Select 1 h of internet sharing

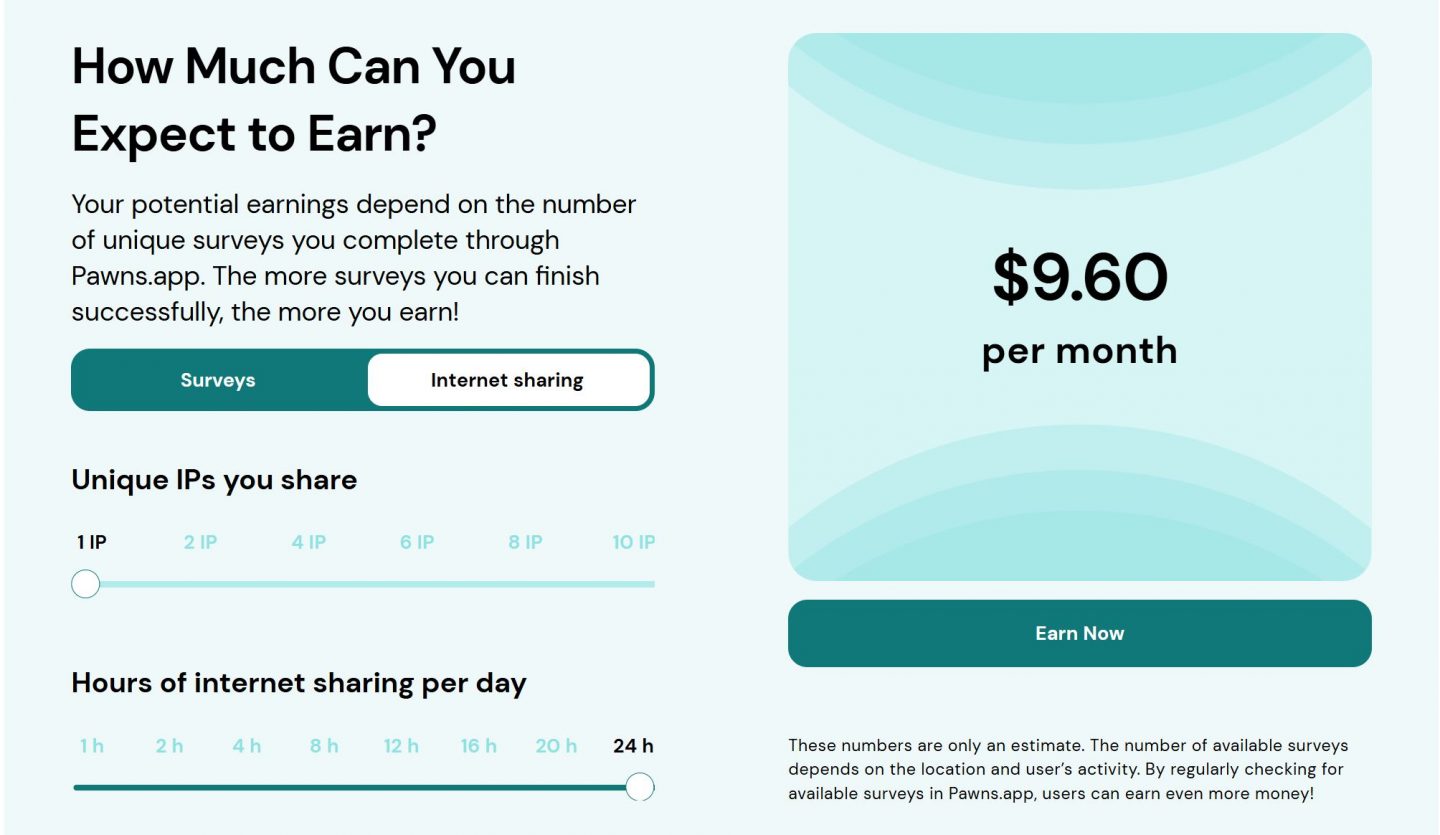tap(90, 745)
